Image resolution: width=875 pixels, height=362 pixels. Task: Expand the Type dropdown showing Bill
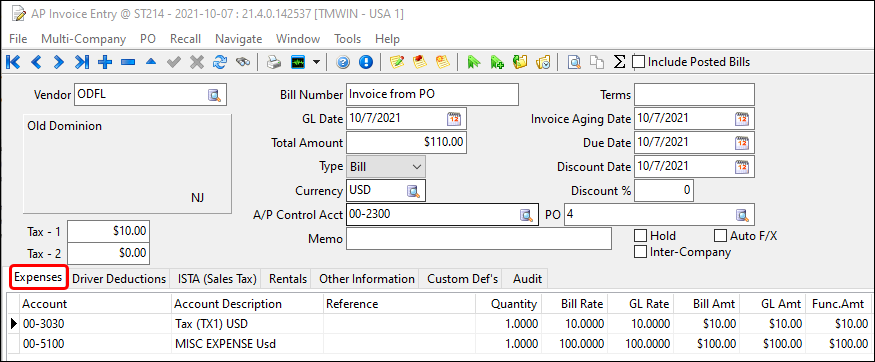pyautogui.click(x=386, y=167)
